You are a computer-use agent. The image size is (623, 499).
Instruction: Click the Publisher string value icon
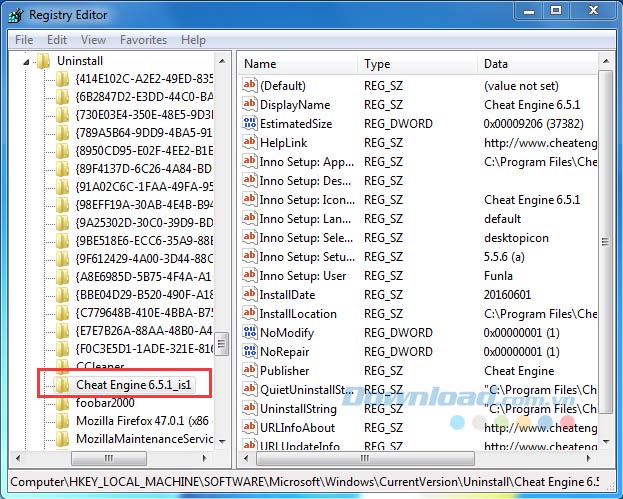(250, 370)
